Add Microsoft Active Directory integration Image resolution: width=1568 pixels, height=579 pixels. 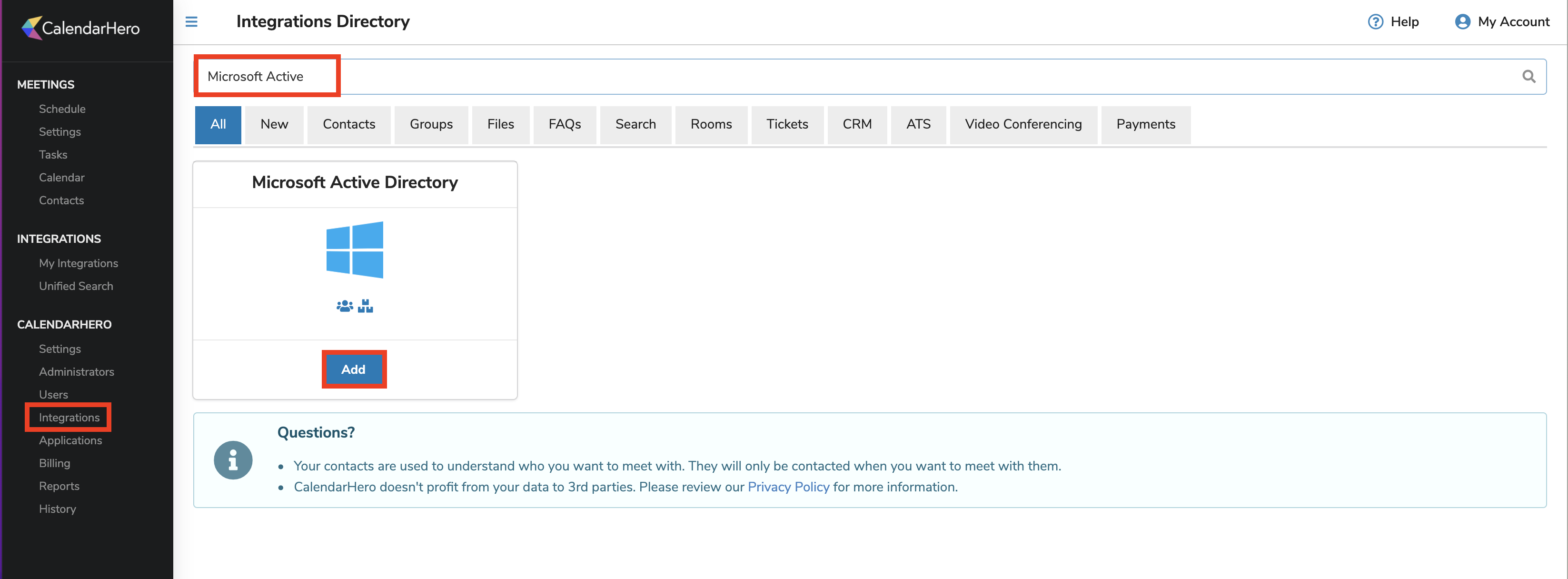[x=354, y=369]
